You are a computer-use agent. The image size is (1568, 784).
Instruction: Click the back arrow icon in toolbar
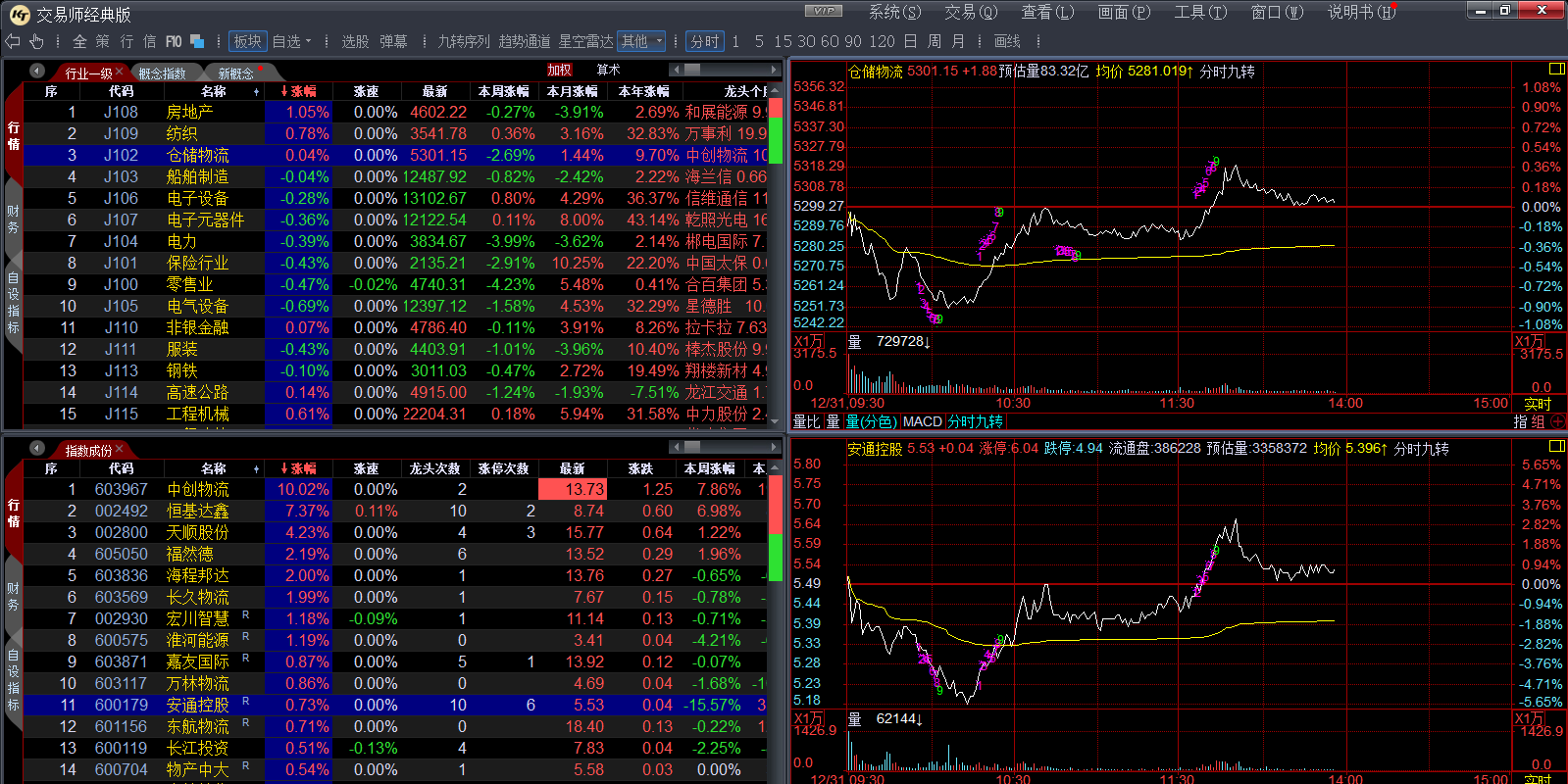coord(13,41)
